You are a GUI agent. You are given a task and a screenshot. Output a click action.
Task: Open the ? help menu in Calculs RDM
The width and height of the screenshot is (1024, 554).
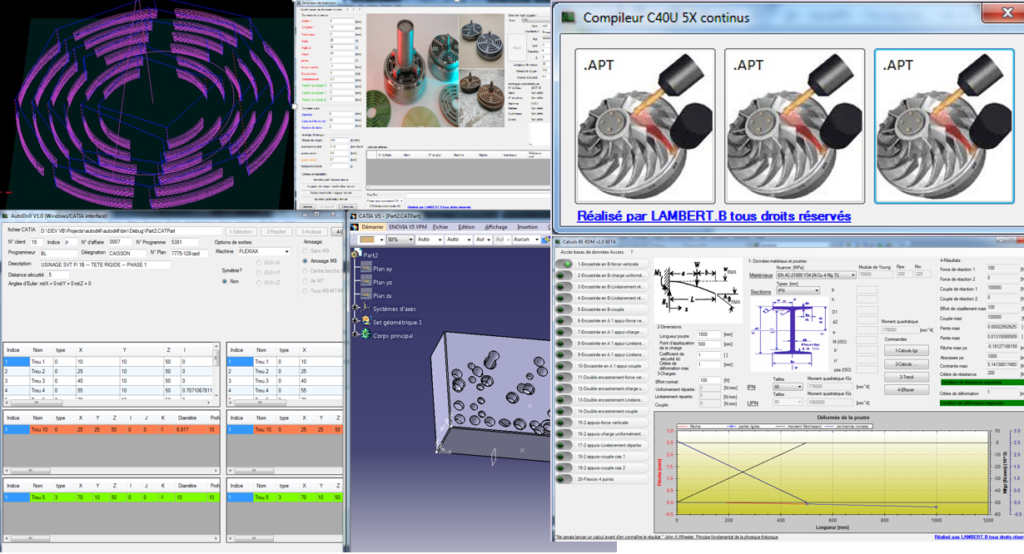point(631,252)
